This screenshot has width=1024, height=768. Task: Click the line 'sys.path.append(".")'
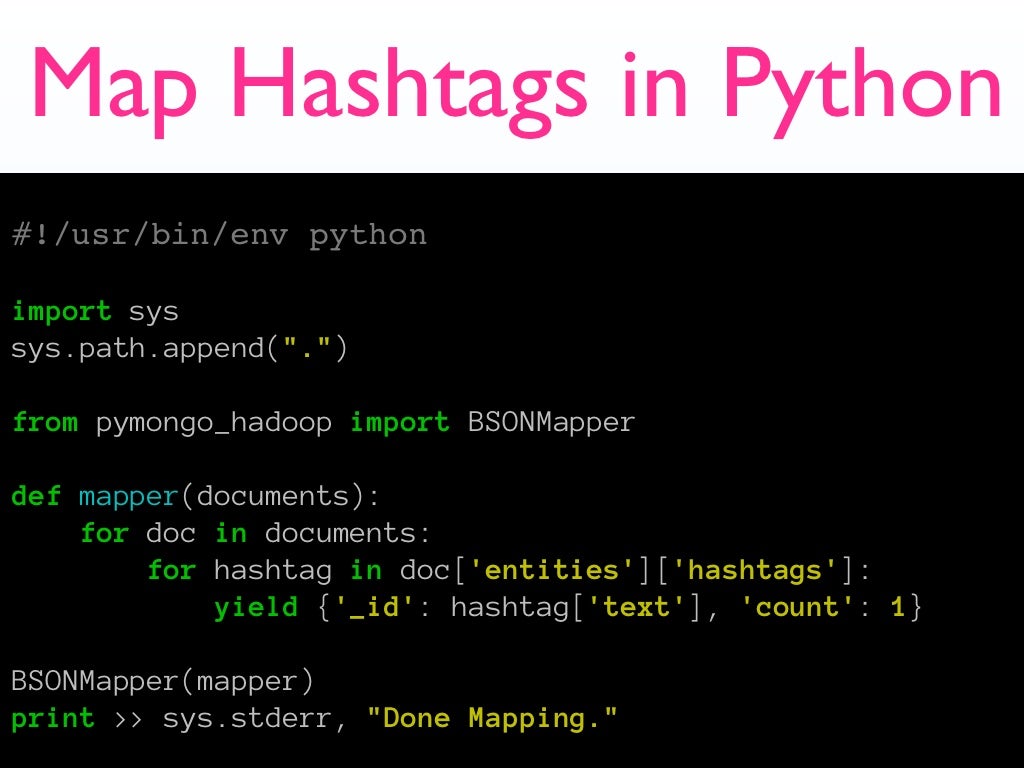(x=179, y=348)
